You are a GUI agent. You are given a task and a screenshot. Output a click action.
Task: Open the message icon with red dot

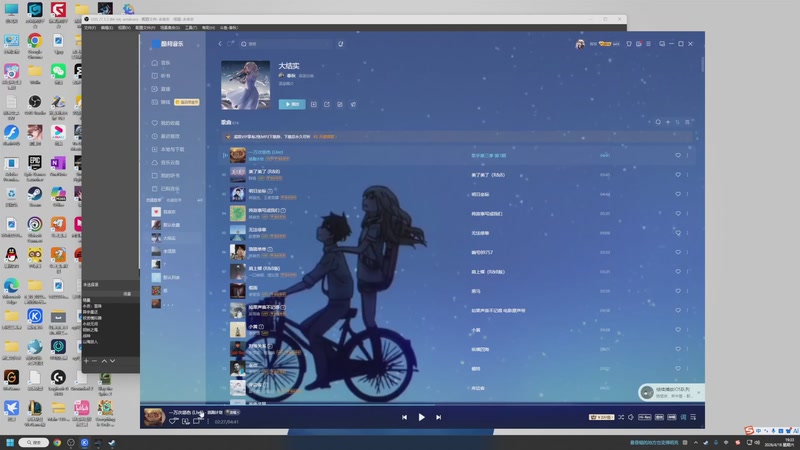(639, 44)
